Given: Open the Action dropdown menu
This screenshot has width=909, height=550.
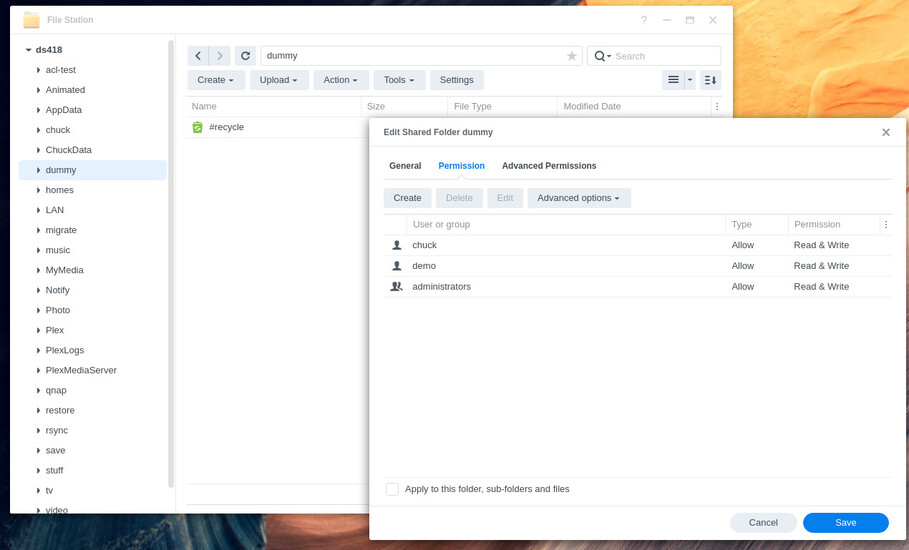Looking at the screenshot, I should (341, 80).
